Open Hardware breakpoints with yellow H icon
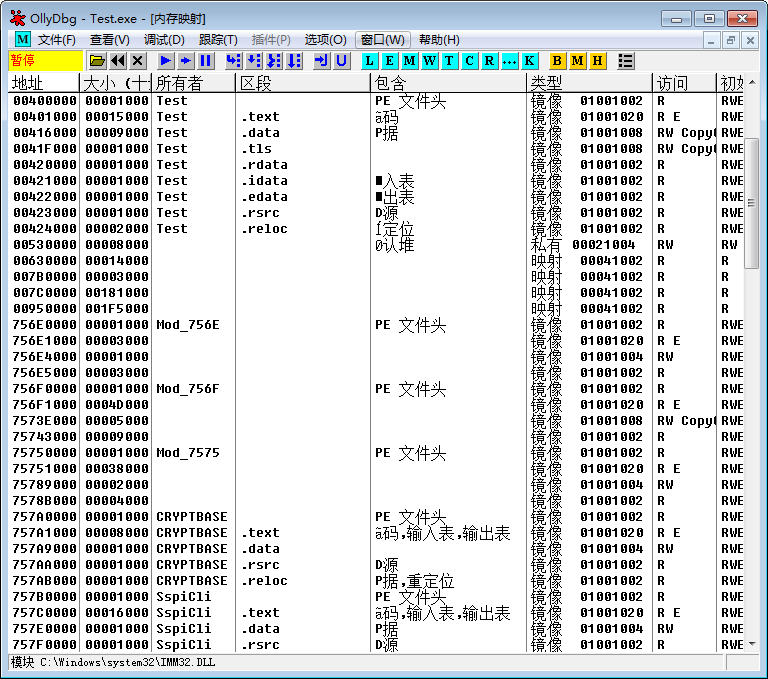 click(x=597, y=61)
